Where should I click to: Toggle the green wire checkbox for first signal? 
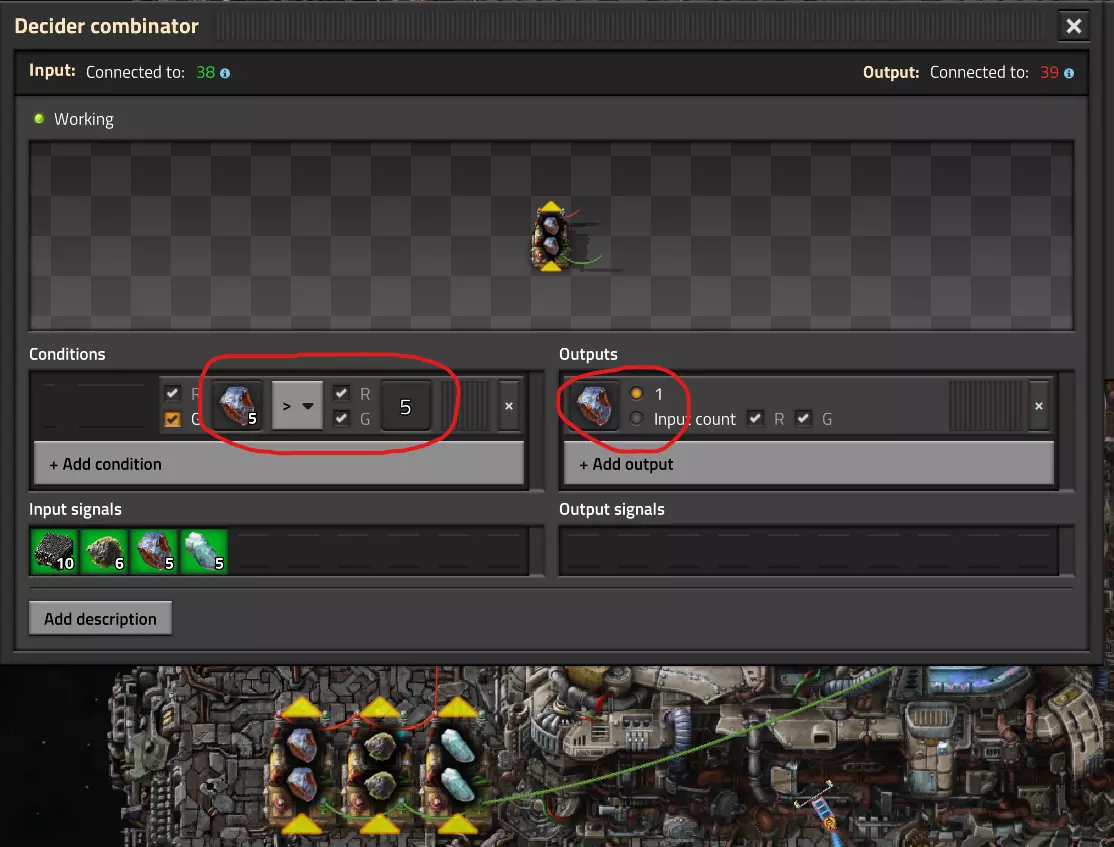pos(172,419)
